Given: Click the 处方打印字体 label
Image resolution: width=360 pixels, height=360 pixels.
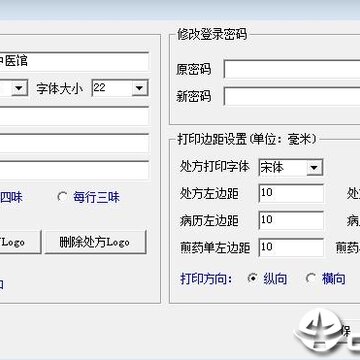Looking at the screenshot, I should (x=215, y=167).
